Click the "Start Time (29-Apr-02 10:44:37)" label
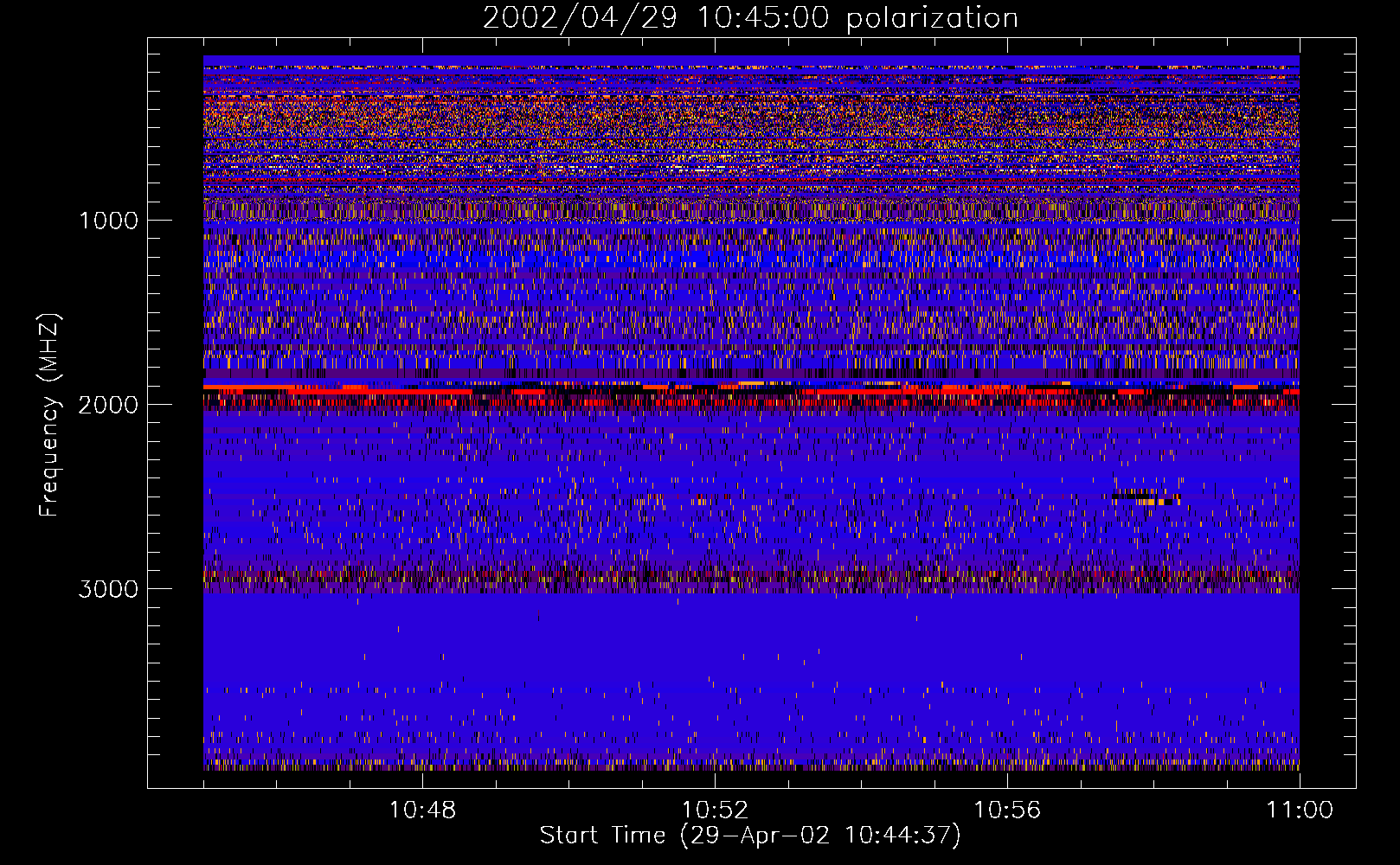Viewport: 1400px width, 865px height. point(750,836)
